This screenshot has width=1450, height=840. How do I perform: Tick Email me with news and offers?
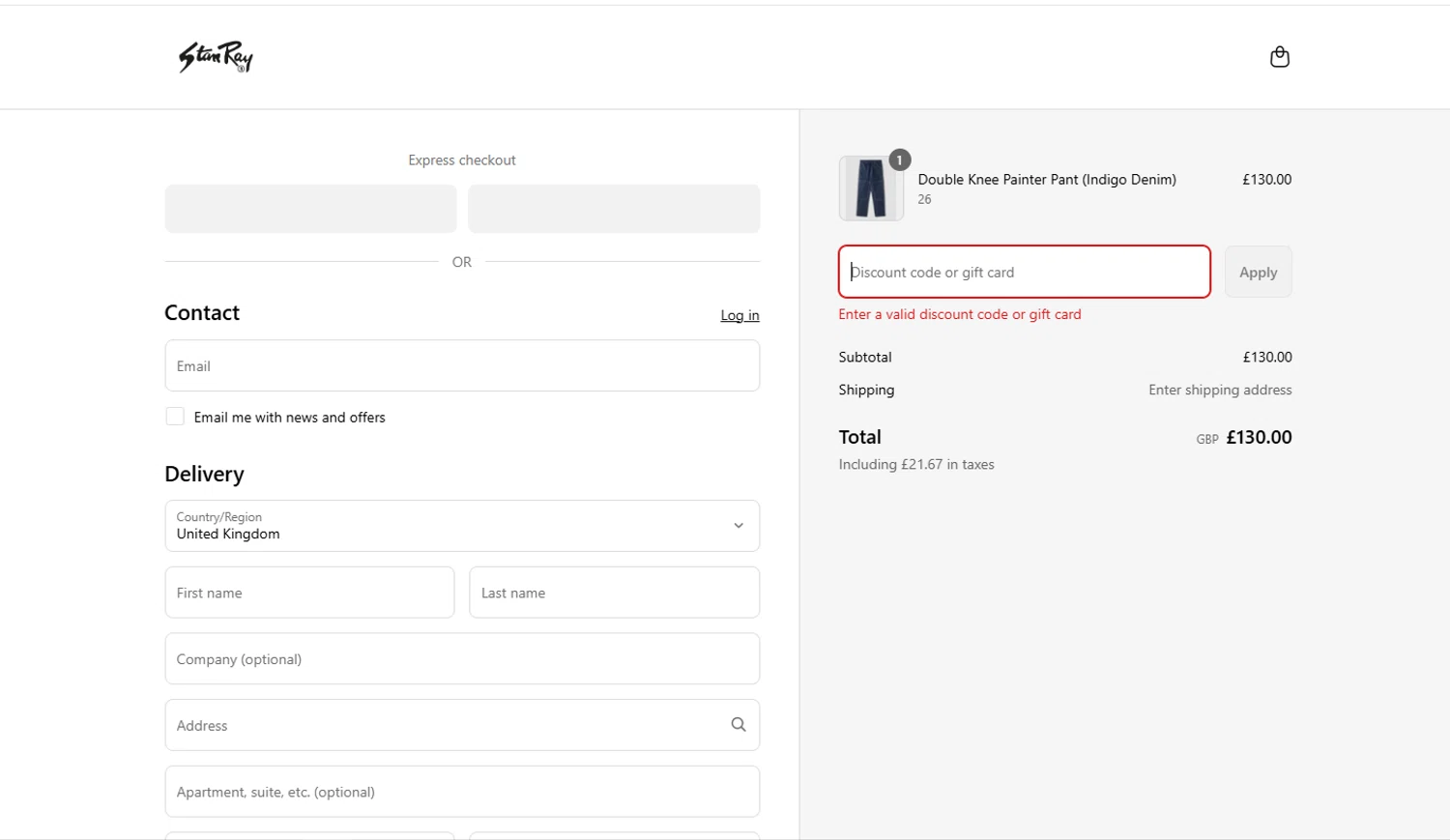tap(175, 417)
